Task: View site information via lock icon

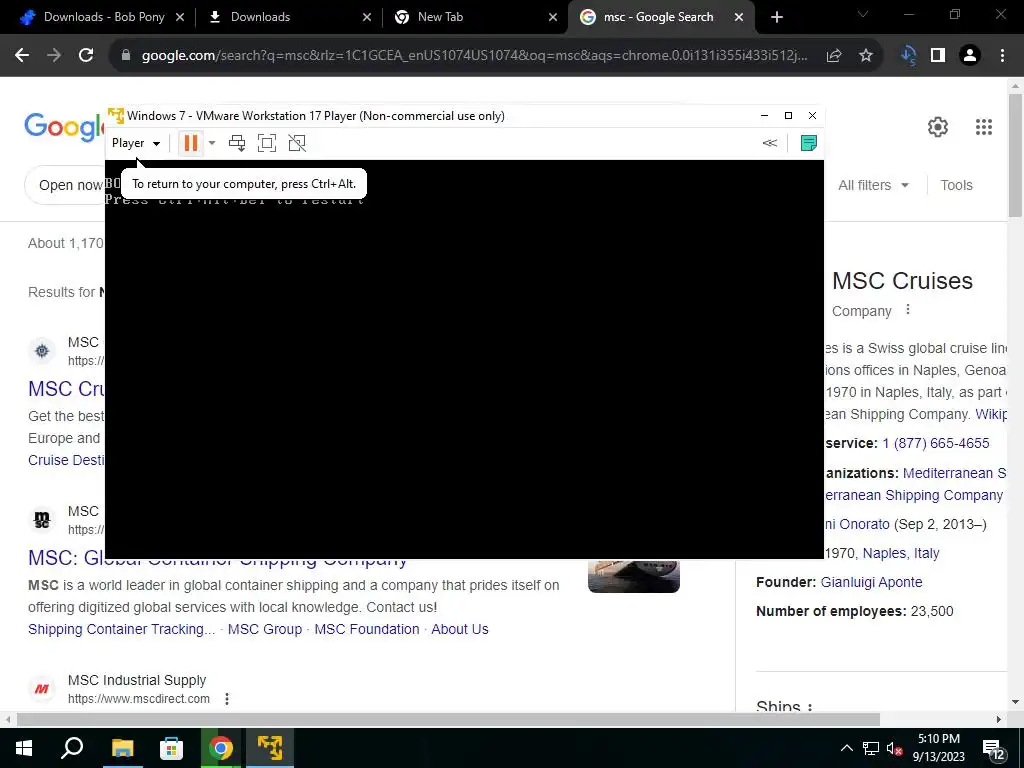Action: [126, 56]
